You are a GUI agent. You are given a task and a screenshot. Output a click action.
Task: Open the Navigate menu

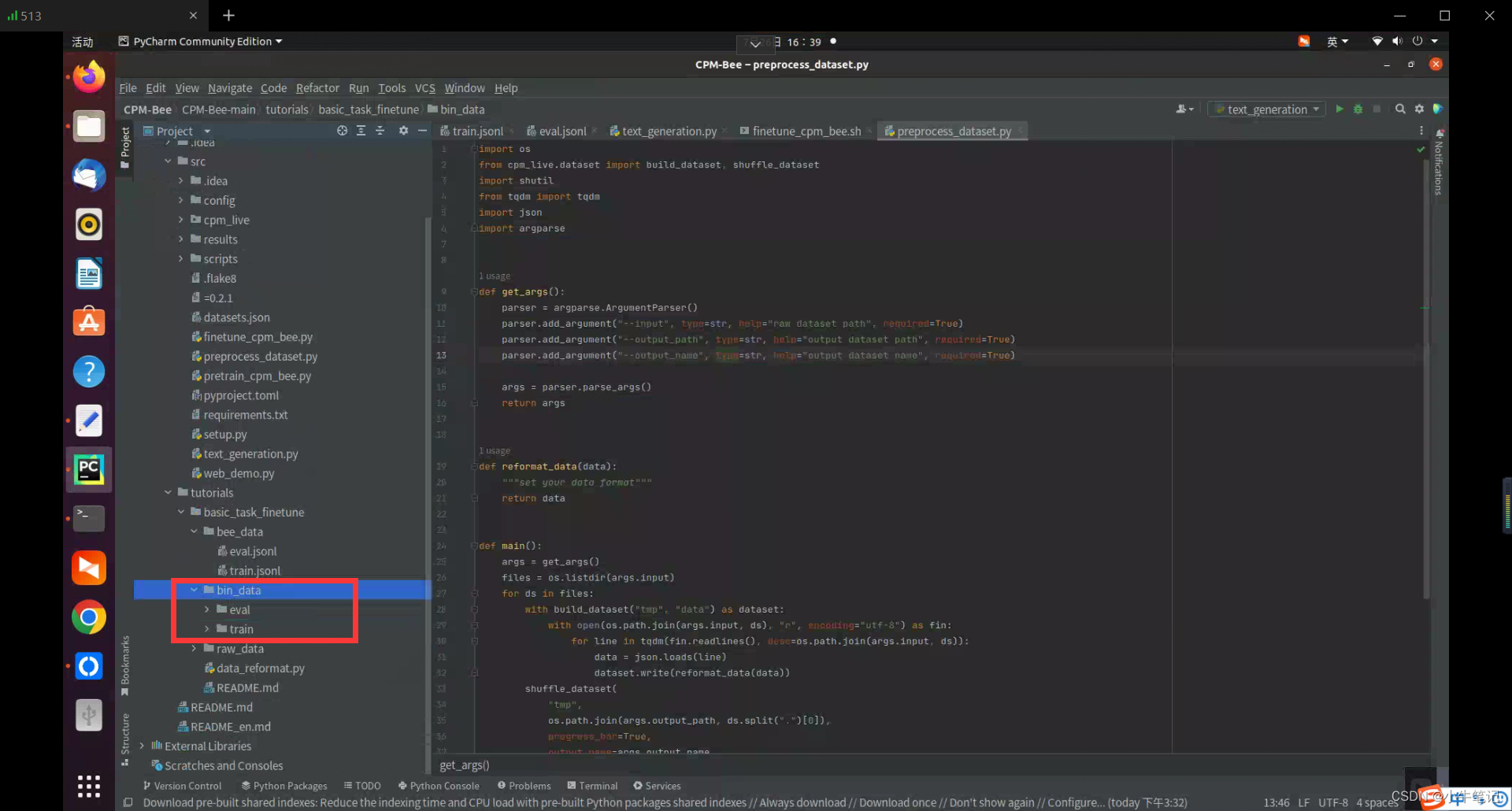point(230,88)
